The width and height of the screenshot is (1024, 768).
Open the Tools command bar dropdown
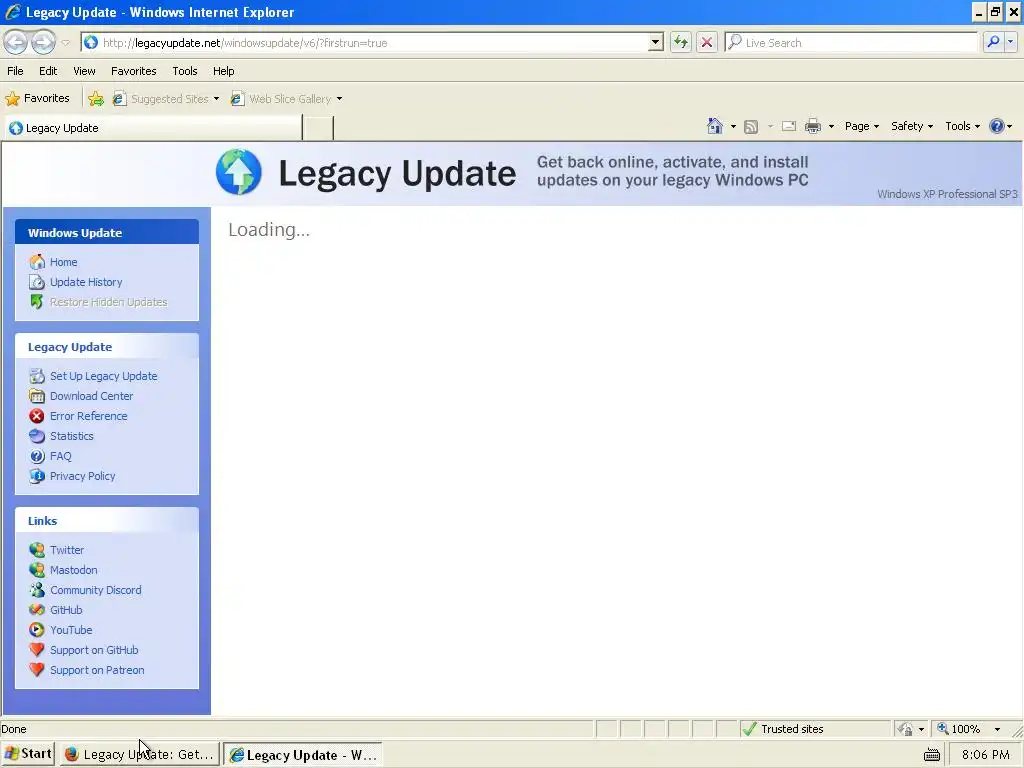tap(962, 126)
